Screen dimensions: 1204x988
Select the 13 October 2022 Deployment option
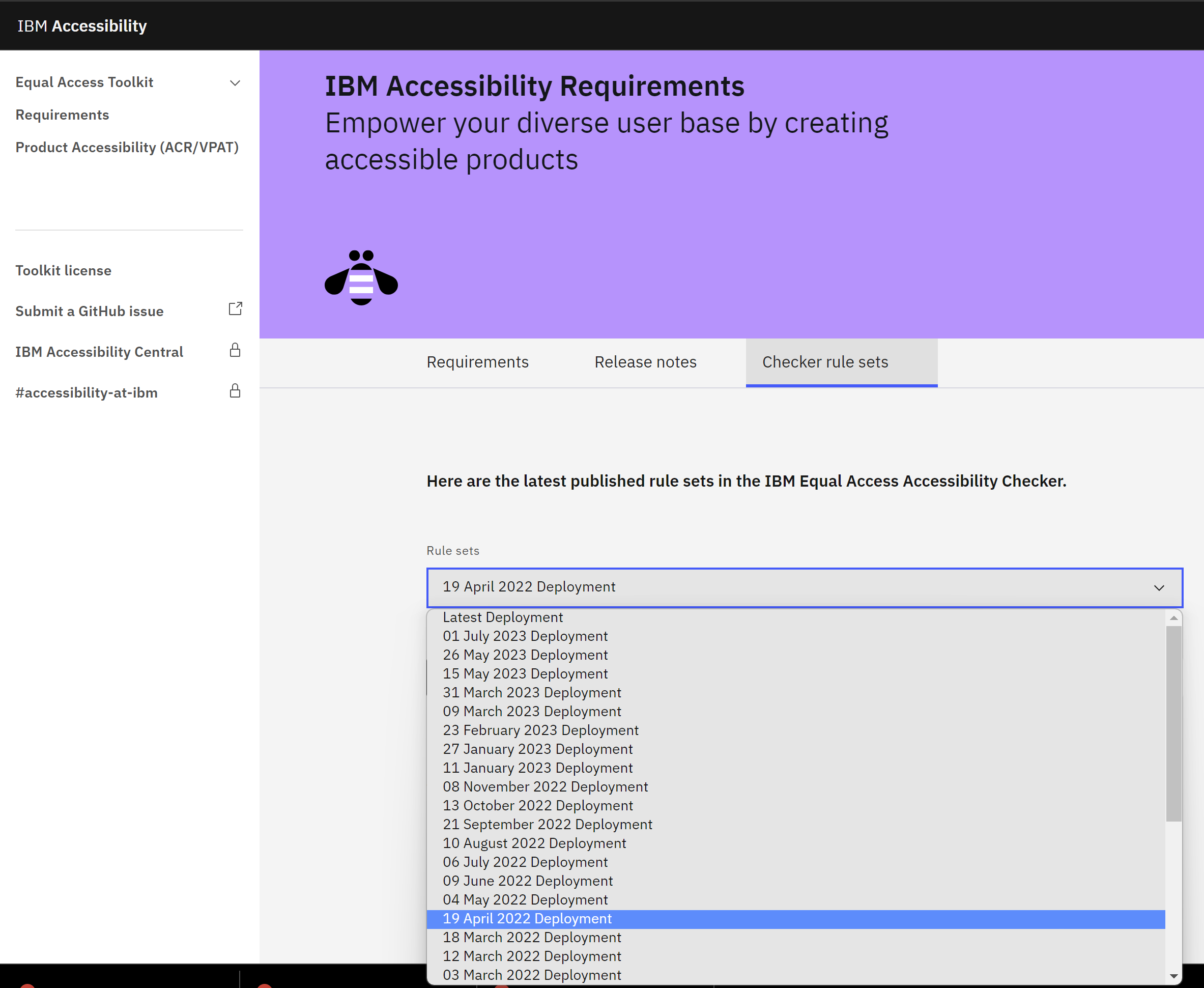pos(538,805)
